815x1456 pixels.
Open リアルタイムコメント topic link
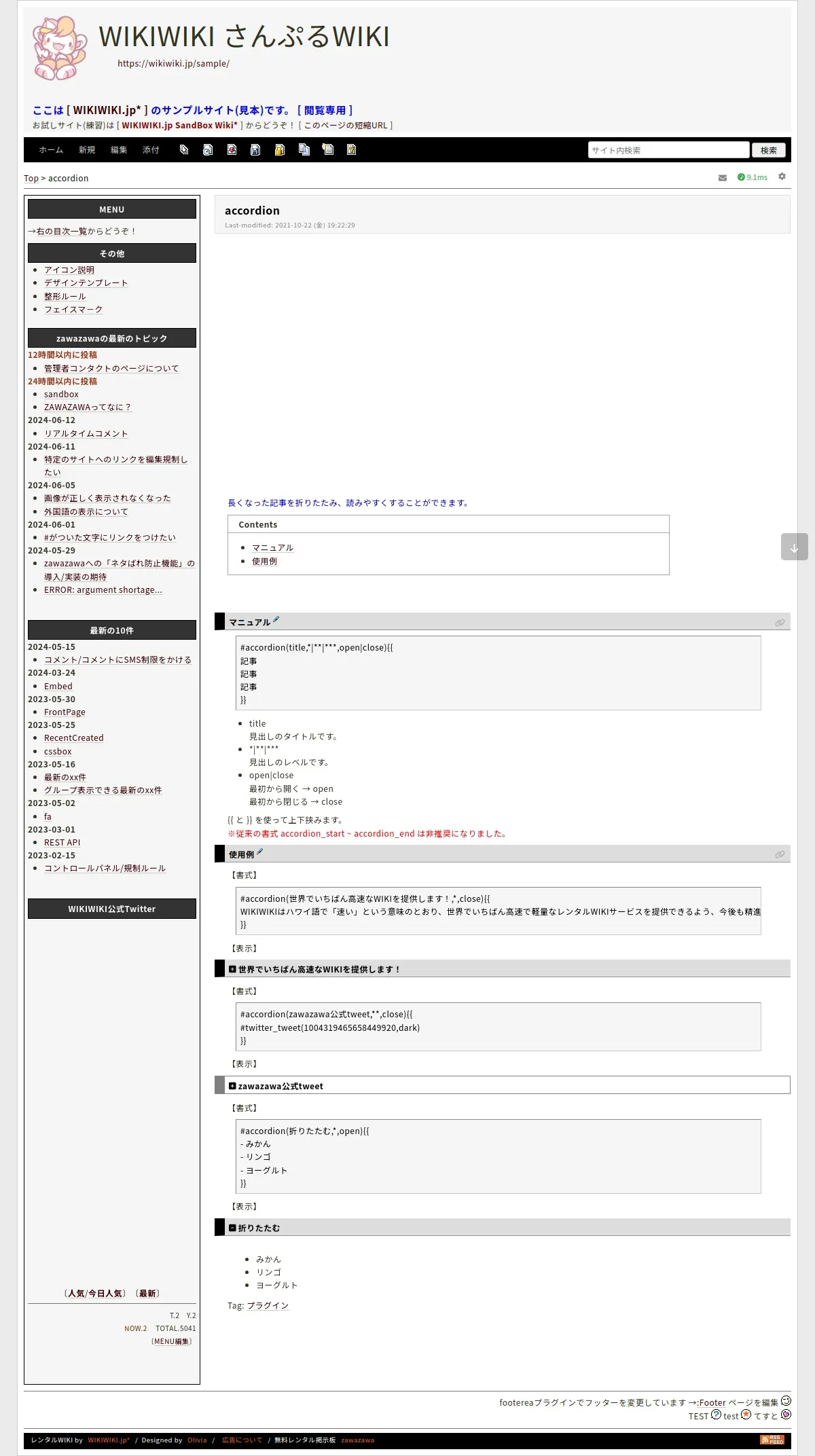pyautogui.click(x=86, y=434)
